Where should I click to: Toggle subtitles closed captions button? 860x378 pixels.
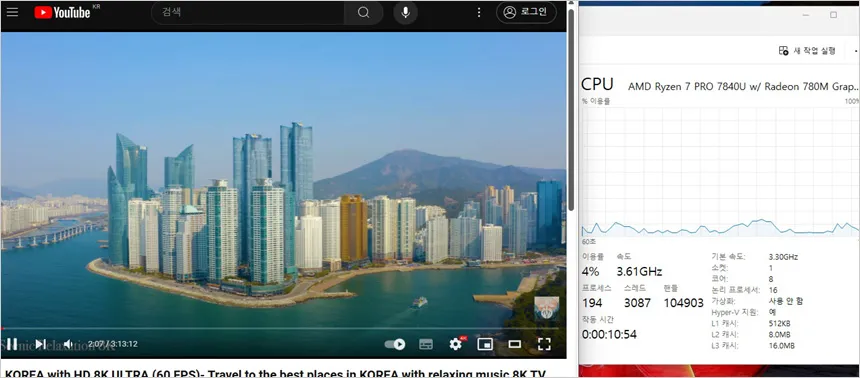pos(426,344)
